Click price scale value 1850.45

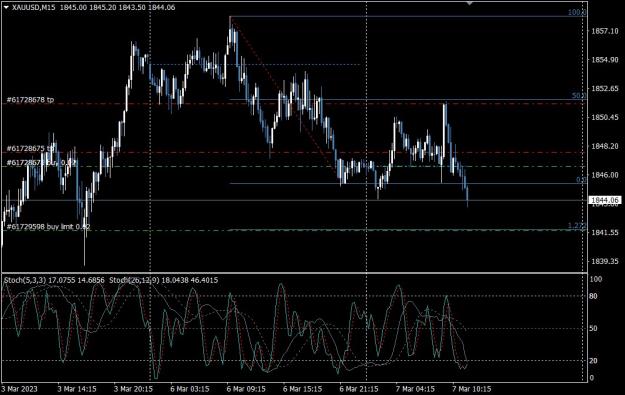605,117
